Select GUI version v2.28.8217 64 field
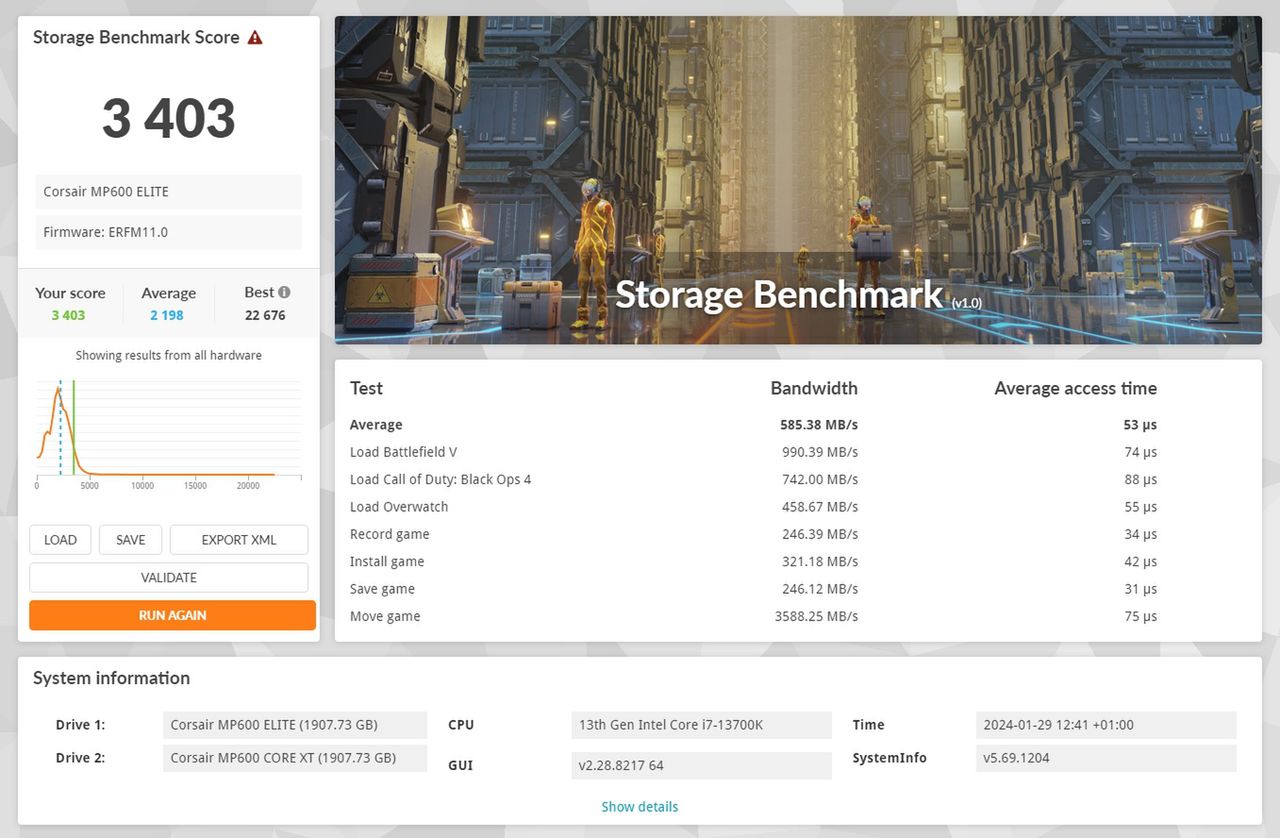This screenshot has width=1280, height=838. pyautogui.click(x=701, y=766)
